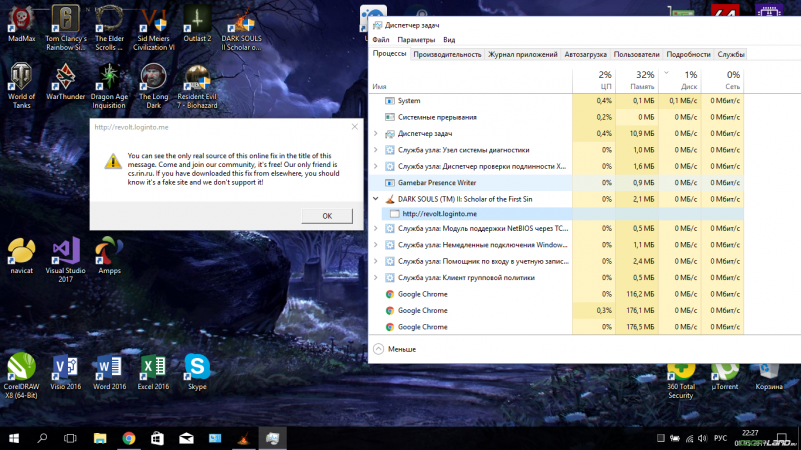This screenshot has height=450, width=801.
Task: Click the volume icon in system tray
Action: 702,438
